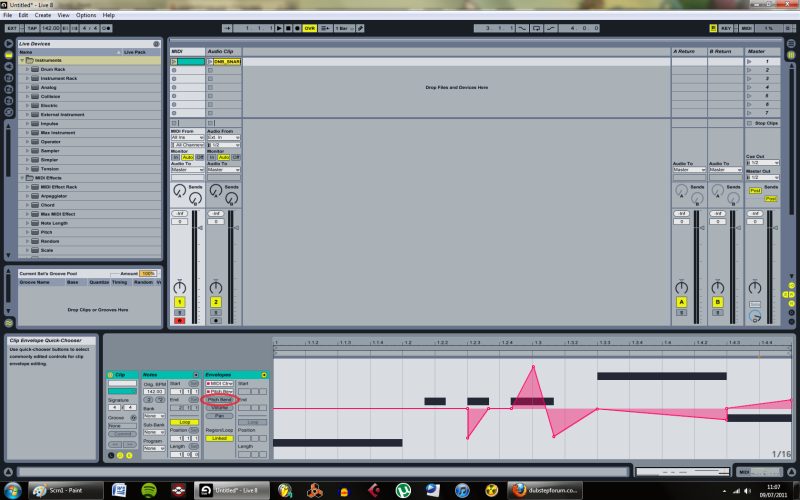Toggle the MIDI map mode switch
800x500 pixels.
coord(746,28)
